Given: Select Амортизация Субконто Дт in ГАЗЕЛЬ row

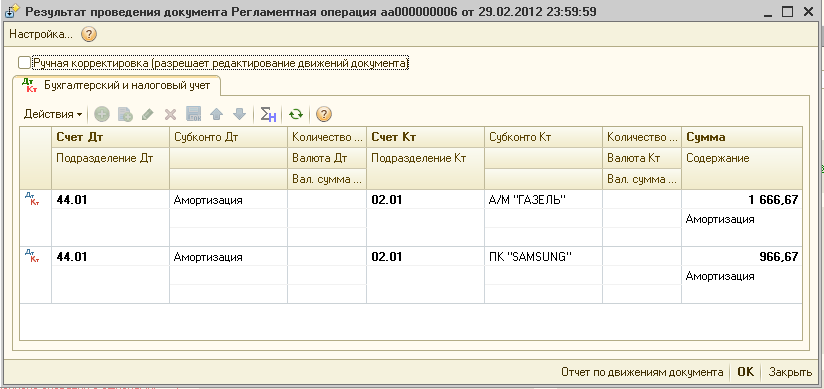Looking at the screenshot, I should point(229,199).
